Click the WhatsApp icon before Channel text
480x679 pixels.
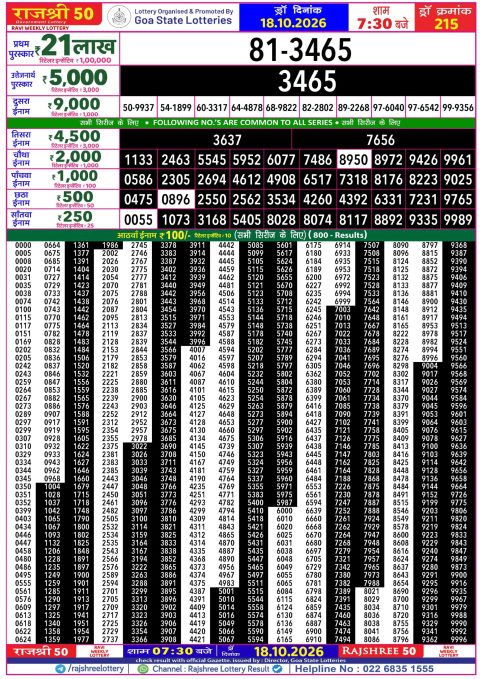143,669
